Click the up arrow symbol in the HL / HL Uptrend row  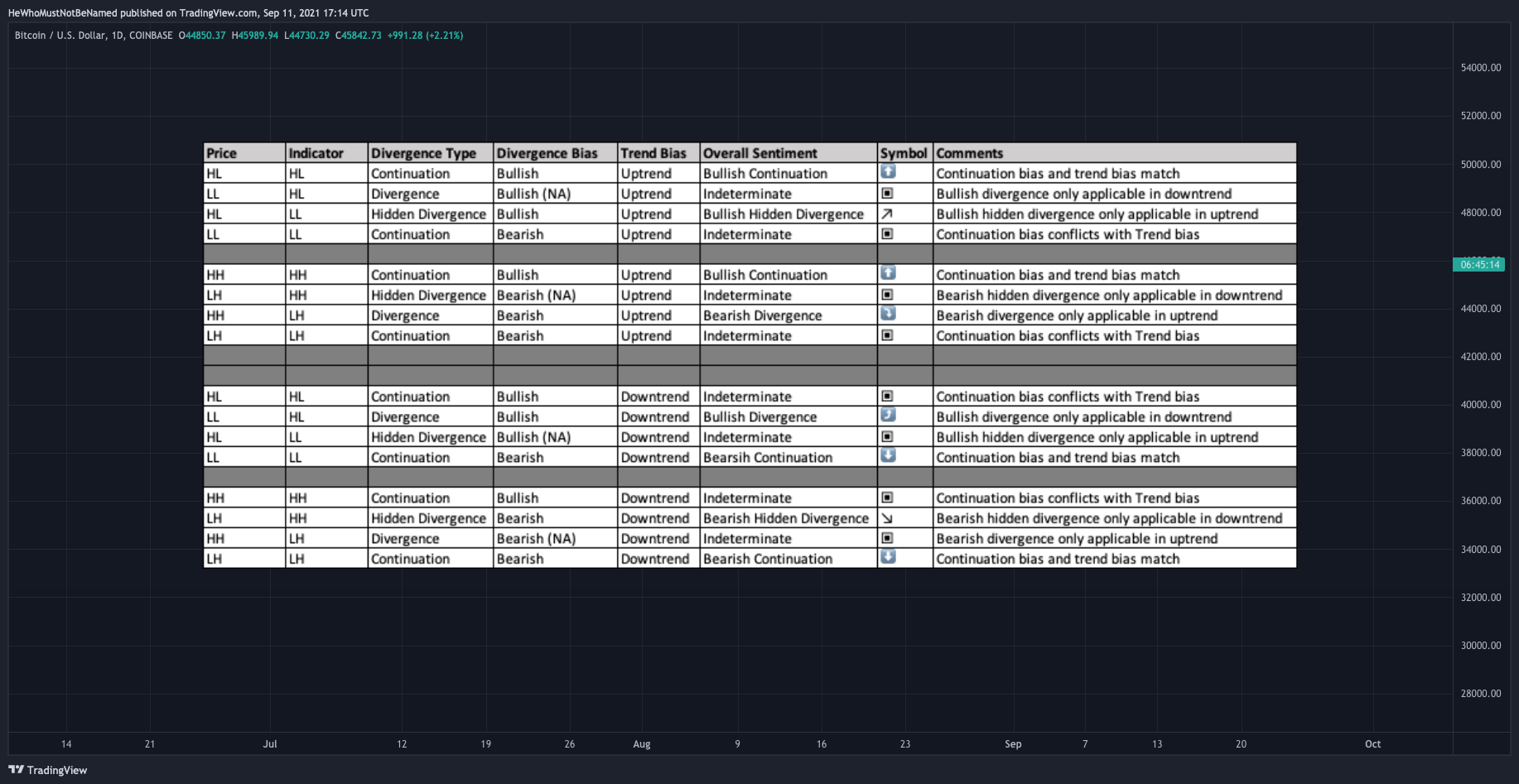click(888, 171)
